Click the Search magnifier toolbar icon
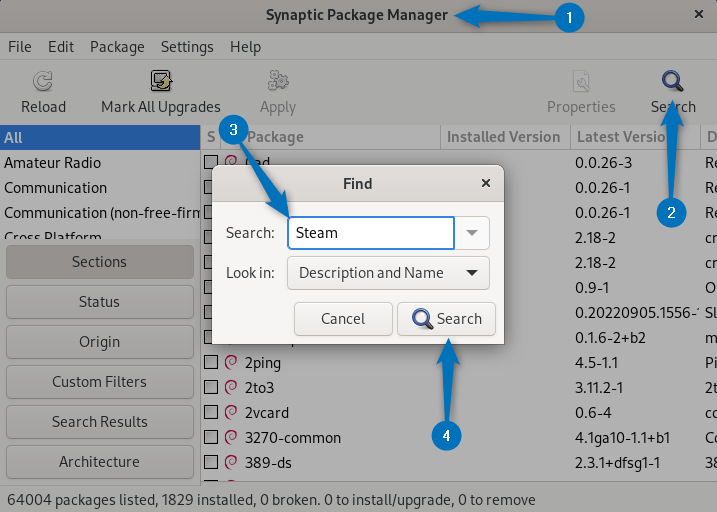Image resolution: width=717 pixels, height=512 pixels. tap(673, 82)
